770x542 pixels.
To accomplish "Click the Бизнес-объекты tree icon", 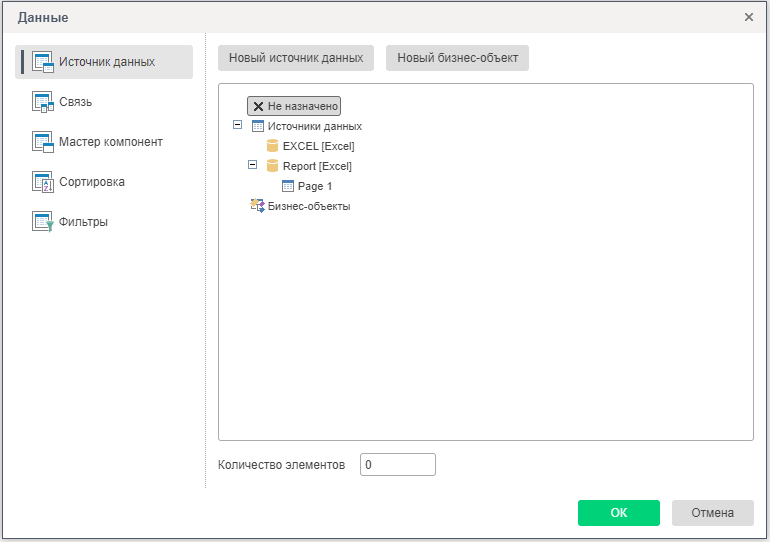I will click(257, 206).
